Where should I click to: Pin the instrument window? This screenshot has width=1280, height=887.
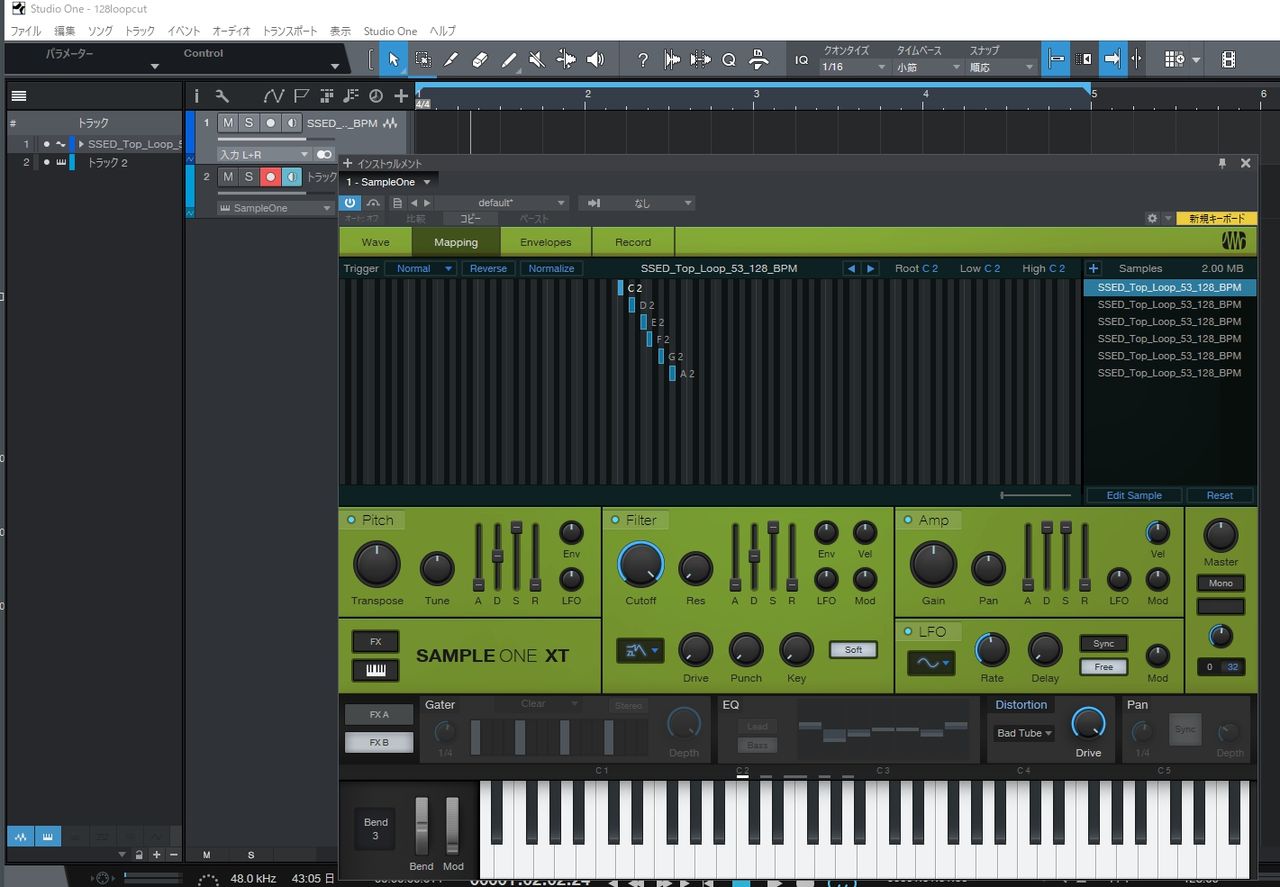coord(1221,163)
